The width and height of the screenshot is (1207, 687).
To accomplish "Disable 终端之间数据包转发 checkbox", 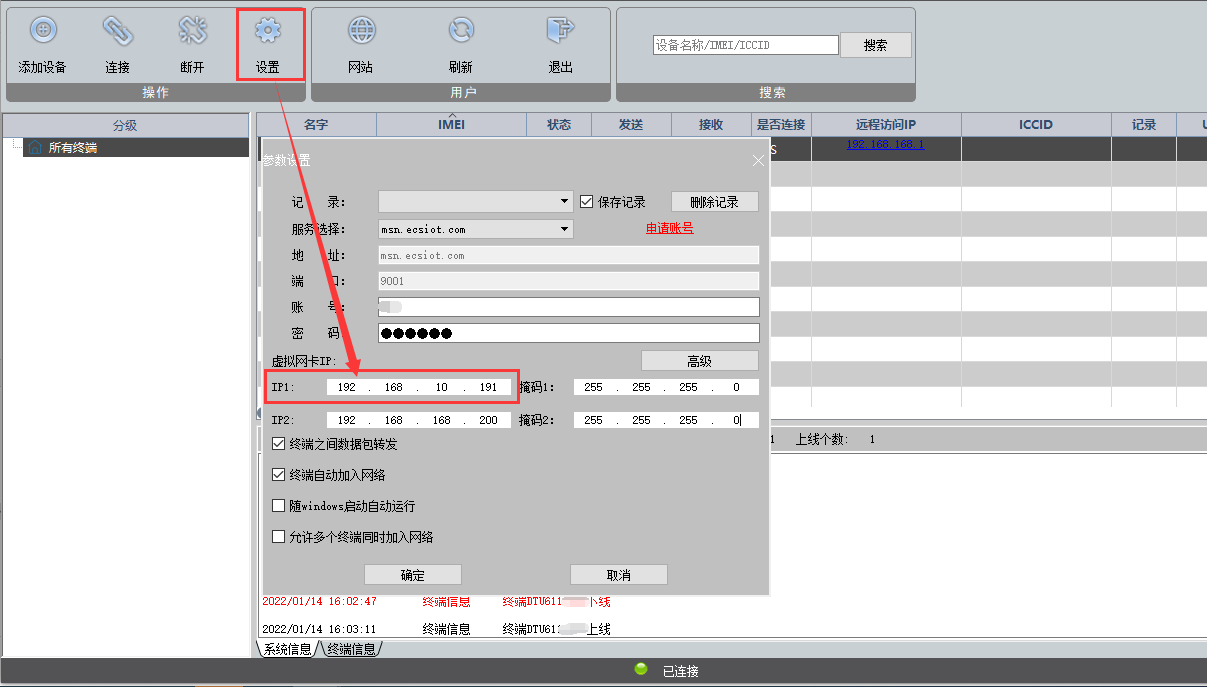I will click(x=279, y=444).
